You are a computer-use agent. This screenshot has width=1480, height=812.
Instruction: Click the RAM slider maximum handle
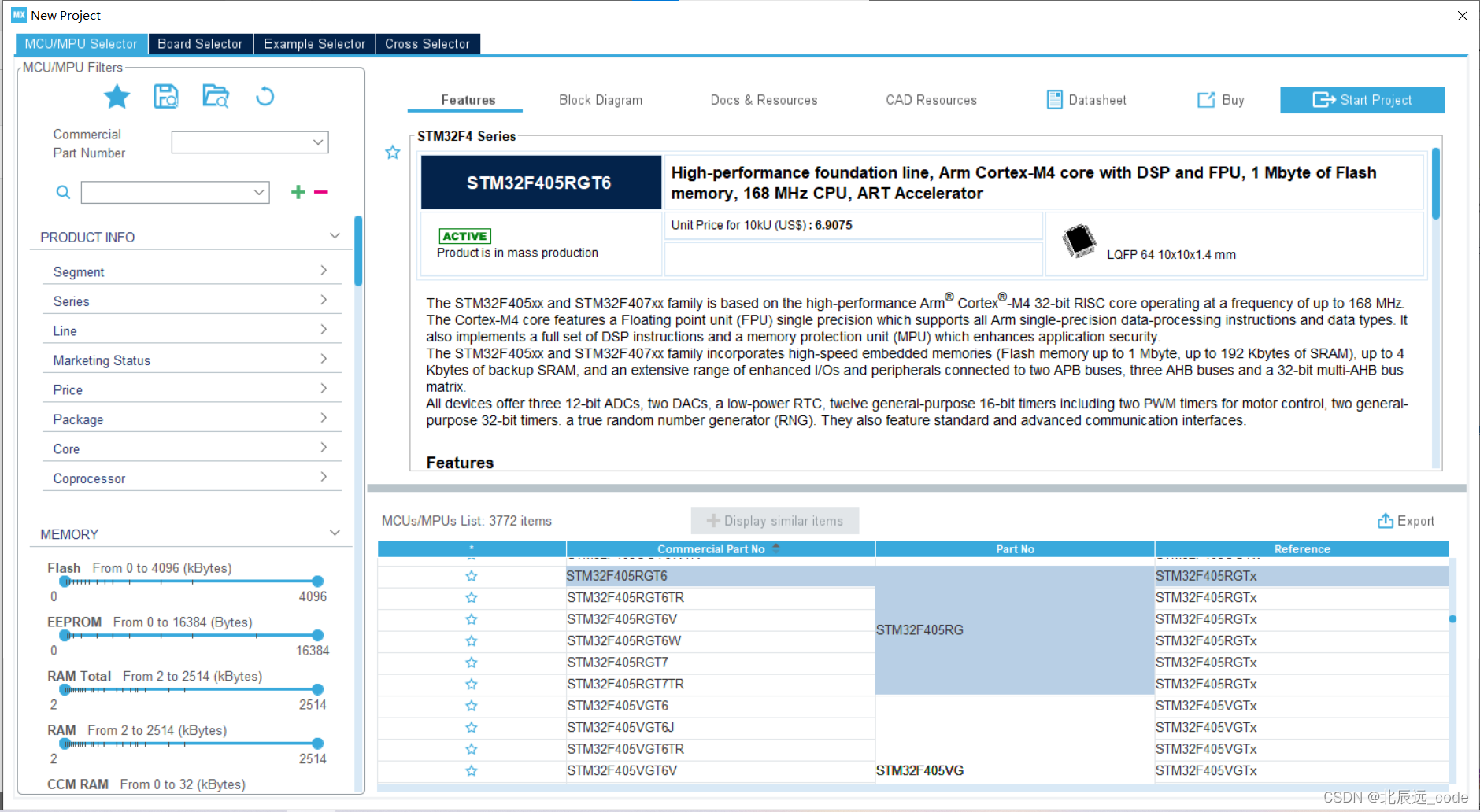pyautogui.click(x=317, y=744)
